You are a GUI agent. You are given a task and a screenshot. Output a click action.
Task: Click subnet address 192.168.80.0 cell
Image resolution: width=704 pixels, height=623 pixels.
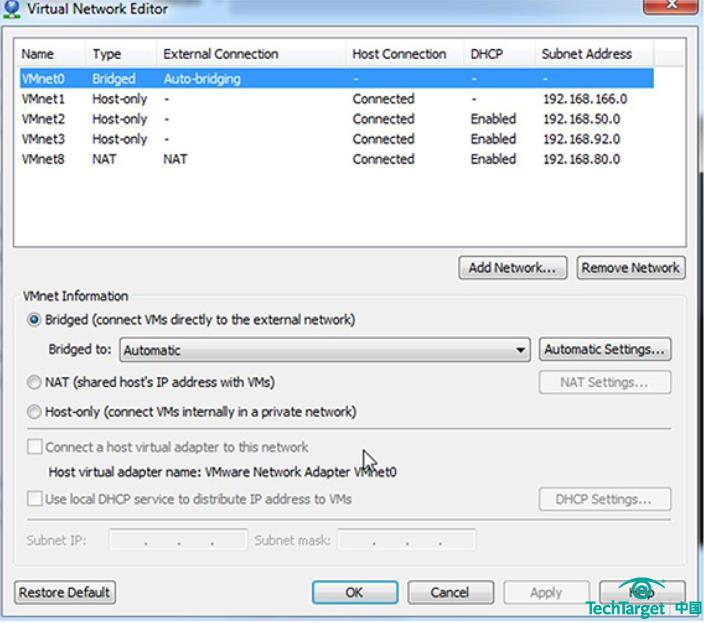click(x=582, y=159)
